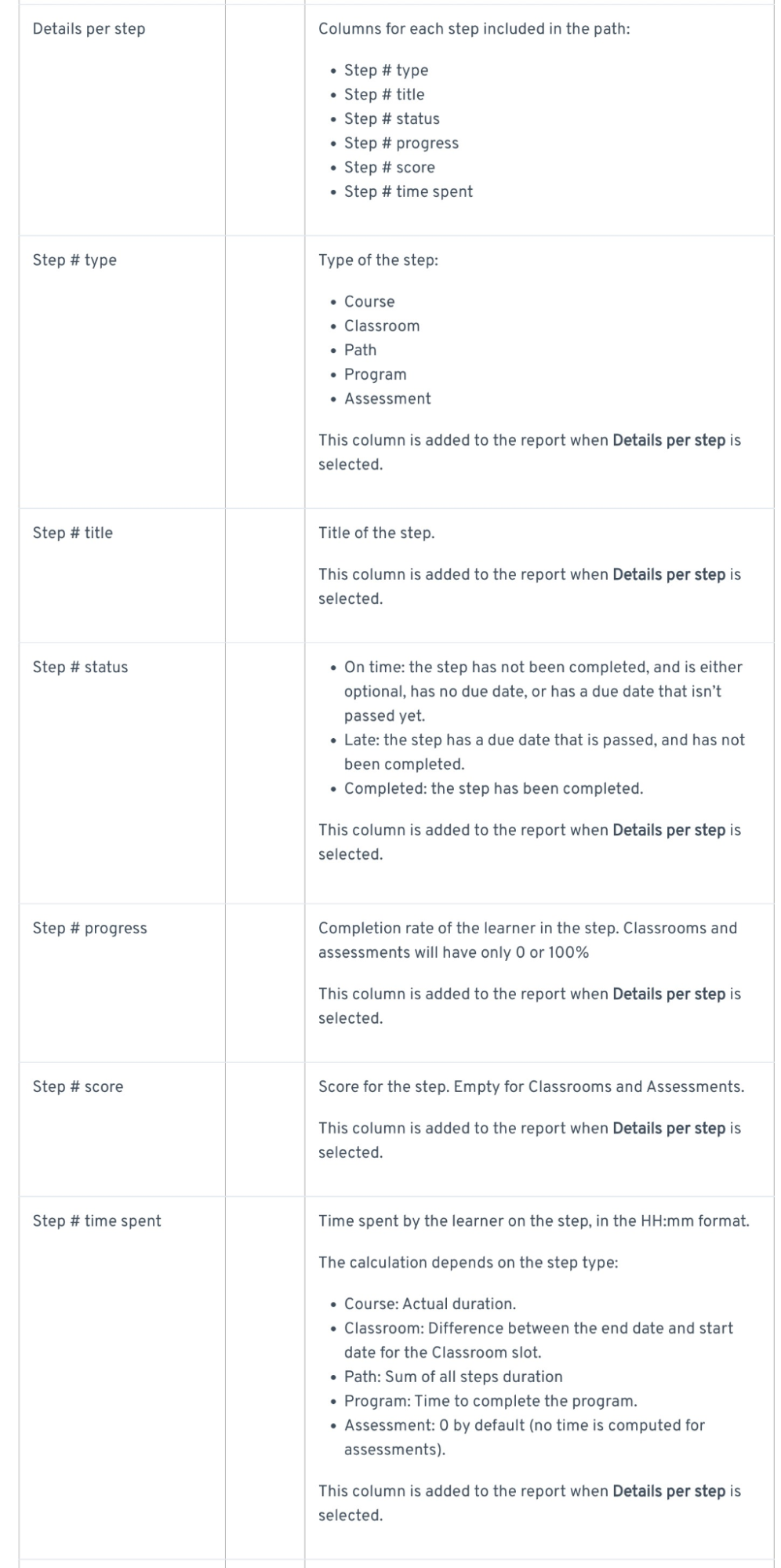Click 'Title of the step.' text
The image size is (781, 1568).
point(376,533)
